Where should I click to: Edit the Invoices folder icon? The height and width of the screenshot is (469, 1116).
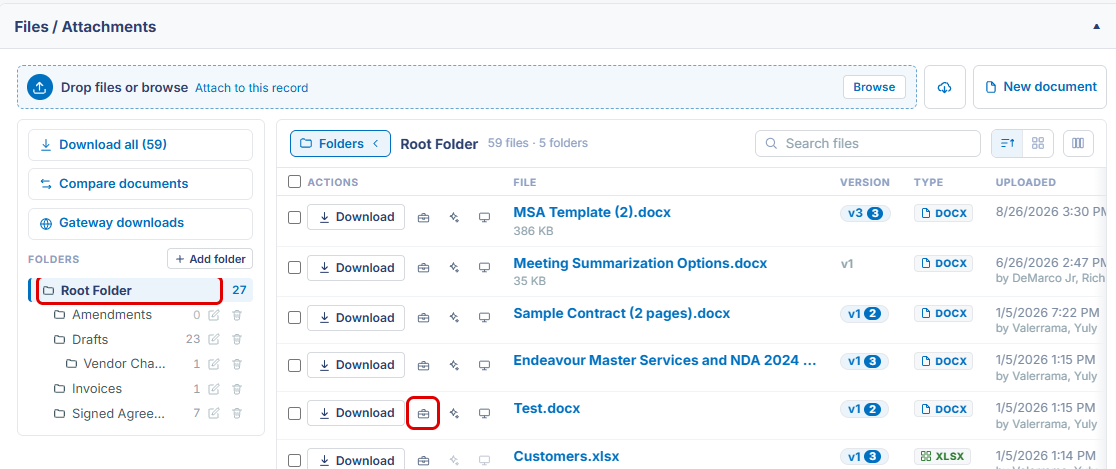tap(214, 389)
